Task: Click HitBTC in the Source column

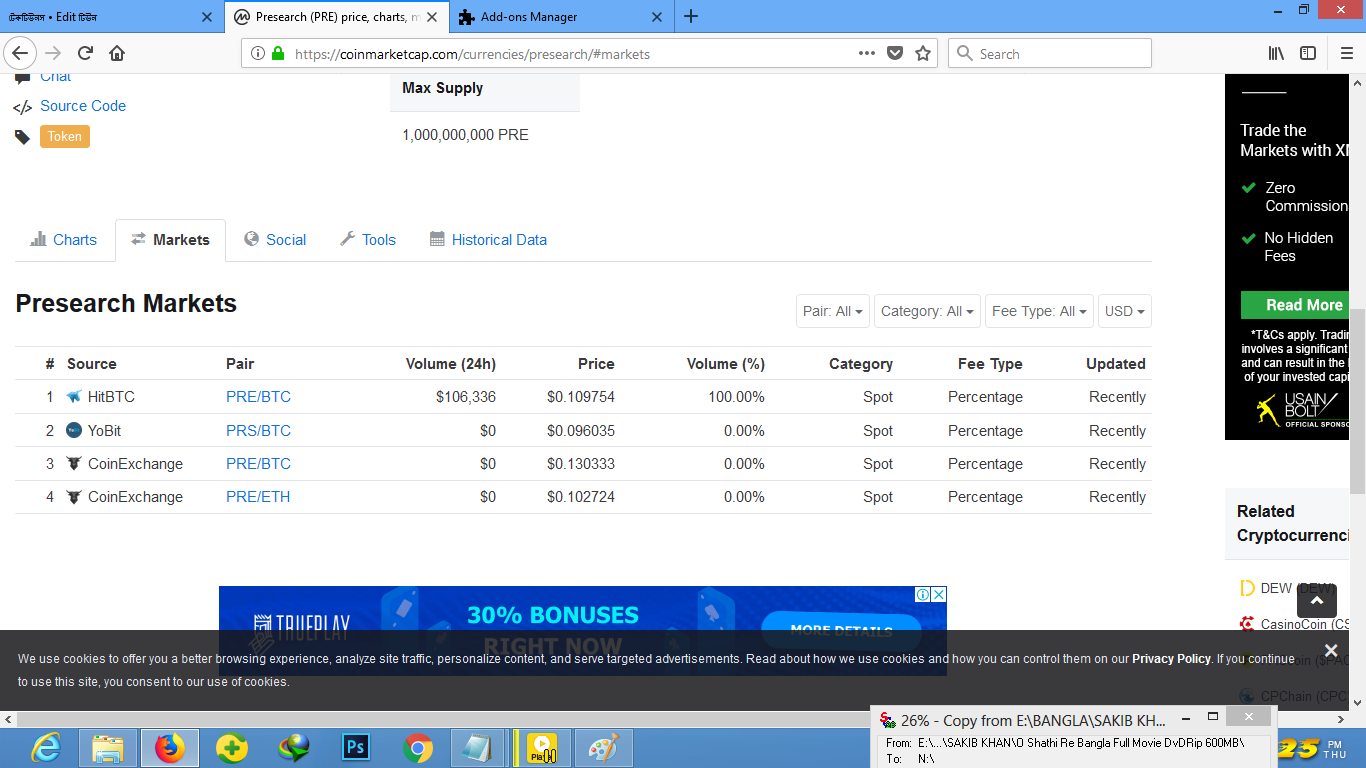Action: coord(111,397)
